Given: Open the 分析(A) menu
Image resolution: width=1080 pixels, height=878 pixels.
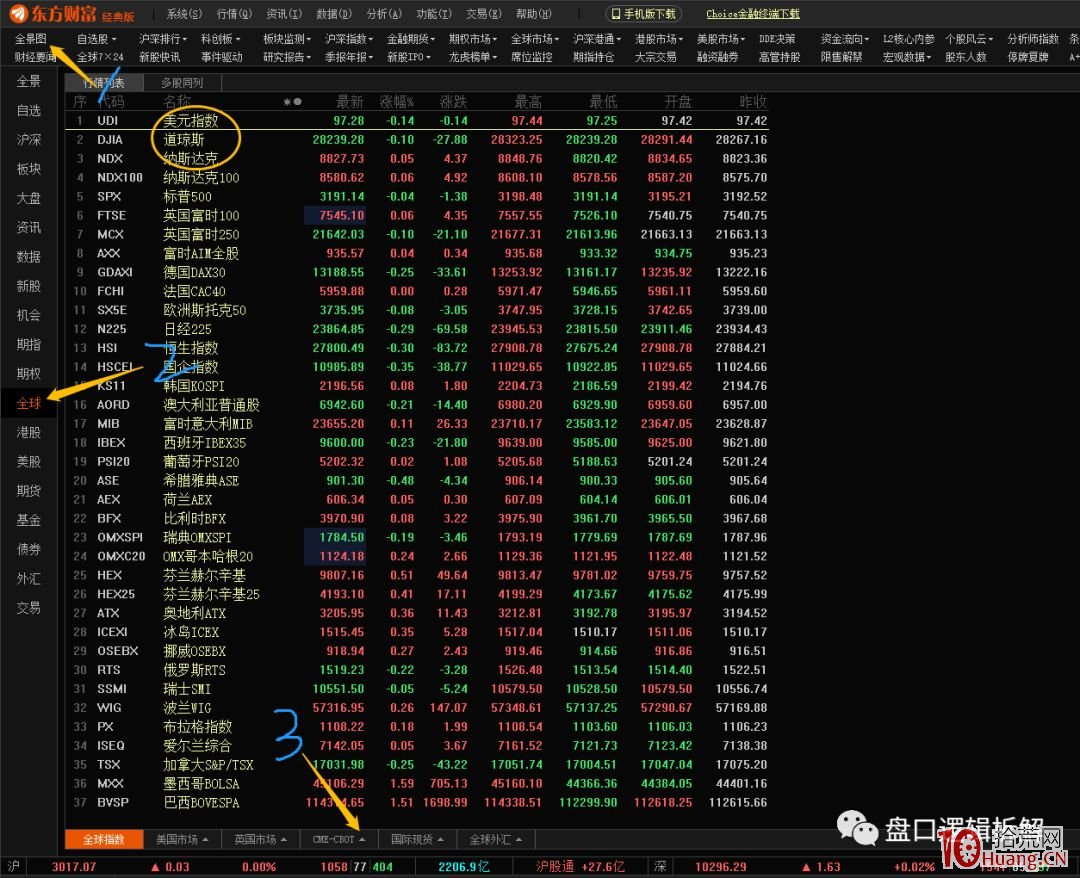Looking at the screenshot, I should (x=384, y=14).
